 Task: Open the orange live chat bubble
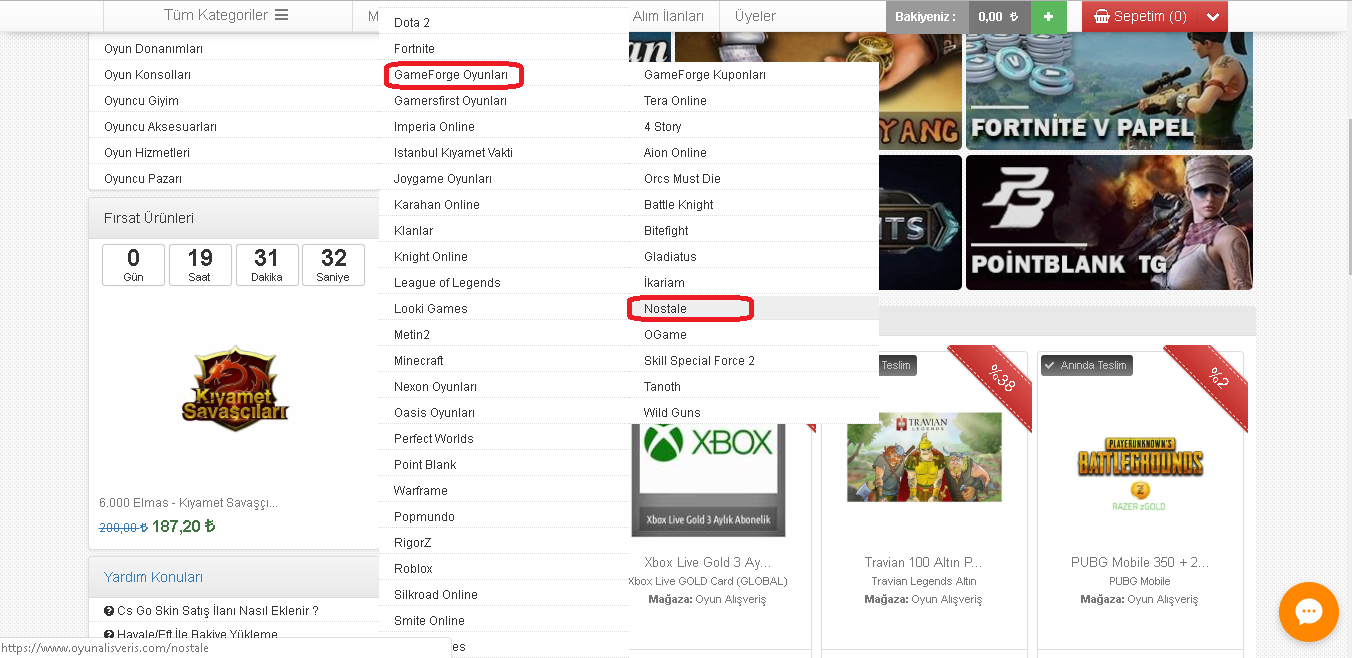point(1308,612)
